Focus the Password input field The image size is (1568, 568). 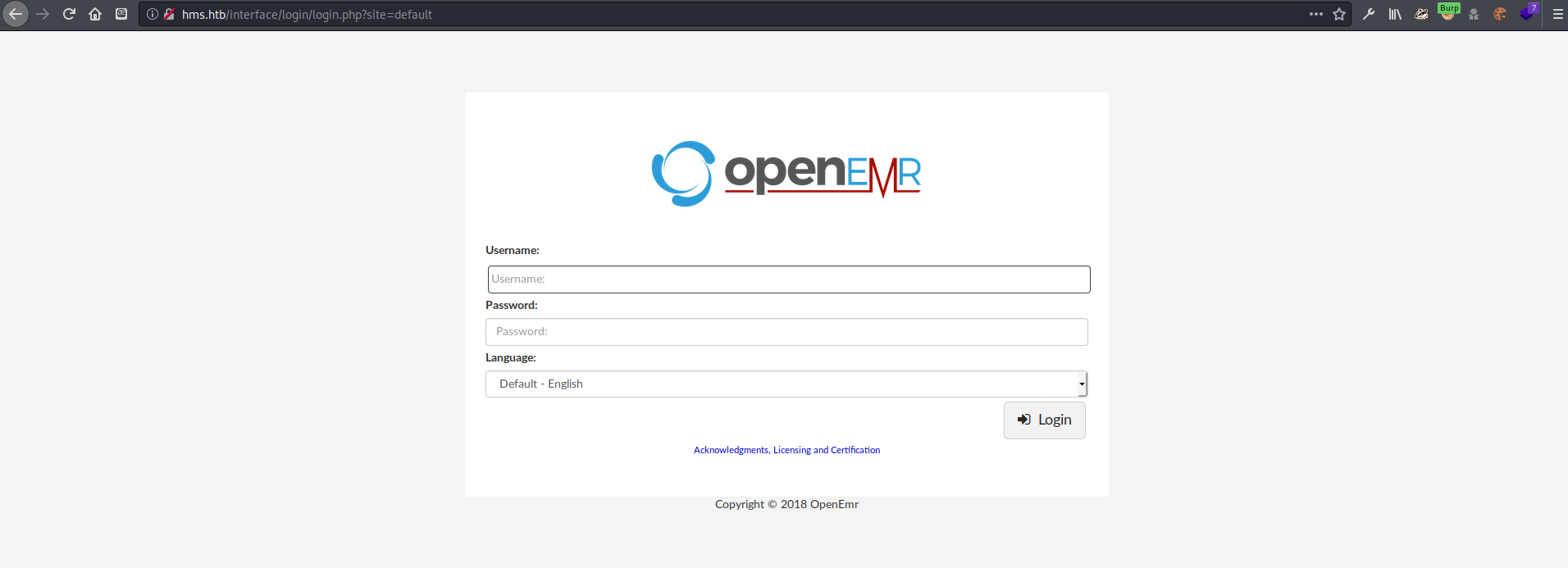786,332
